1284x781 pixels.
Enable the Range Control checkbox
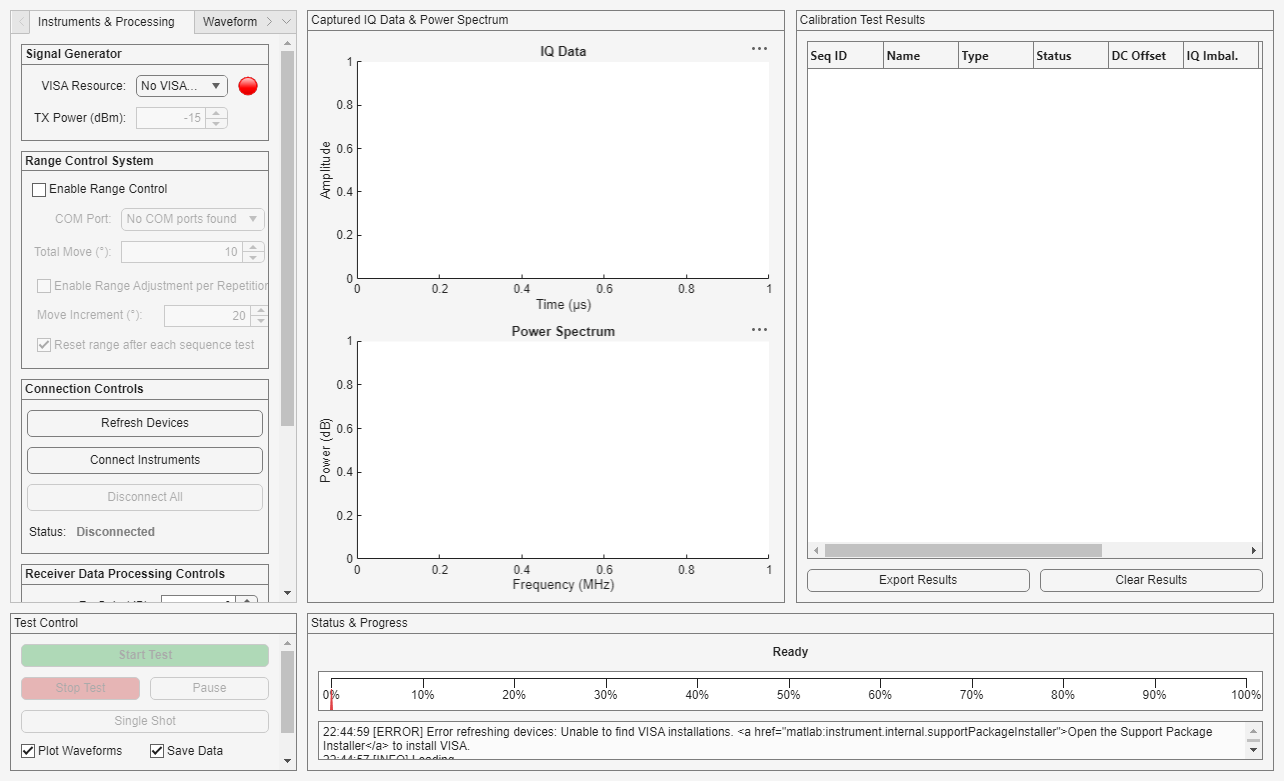coord(39,189)
